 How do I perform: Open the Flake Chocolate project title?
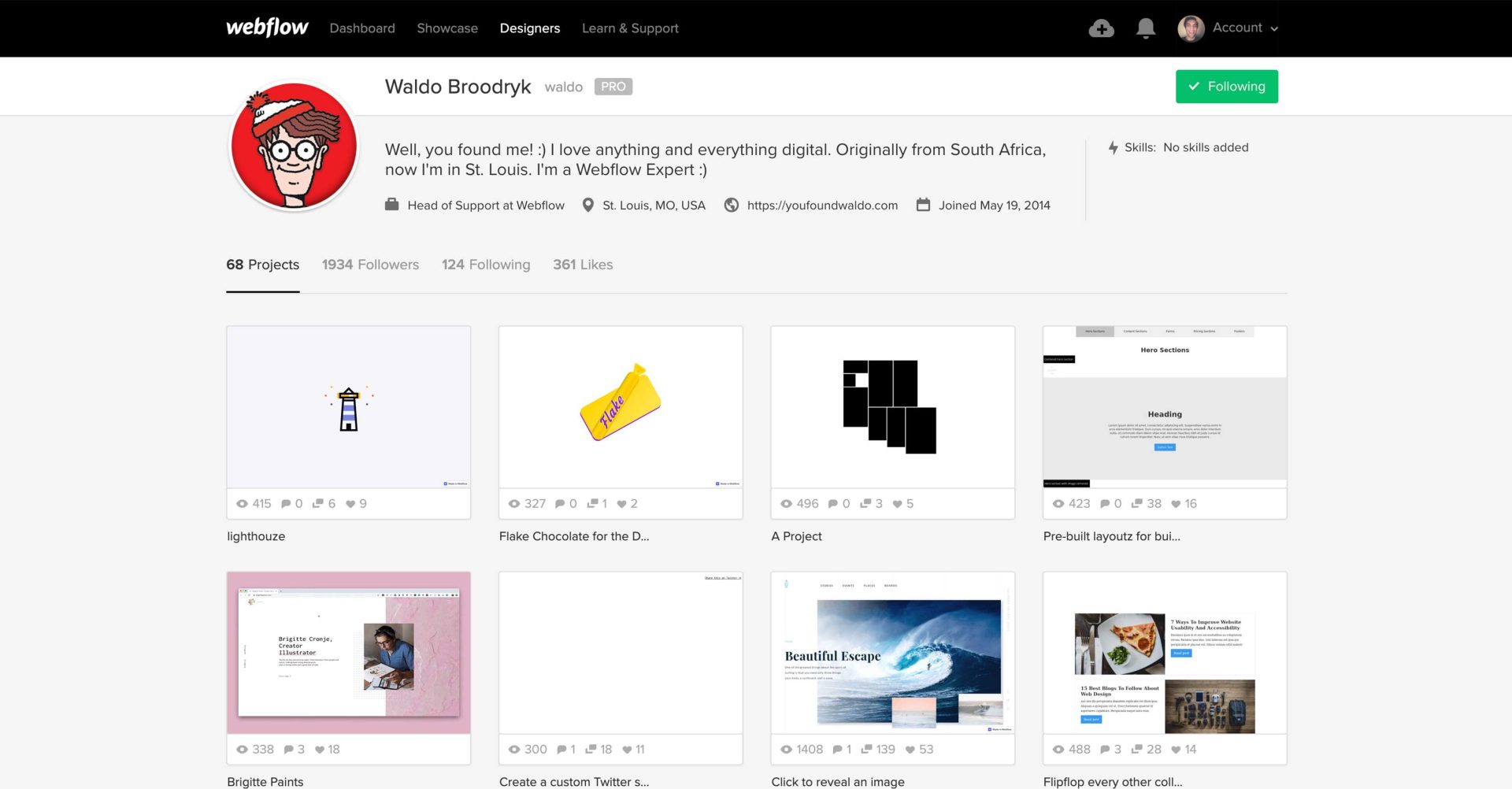tap(573, 536)
